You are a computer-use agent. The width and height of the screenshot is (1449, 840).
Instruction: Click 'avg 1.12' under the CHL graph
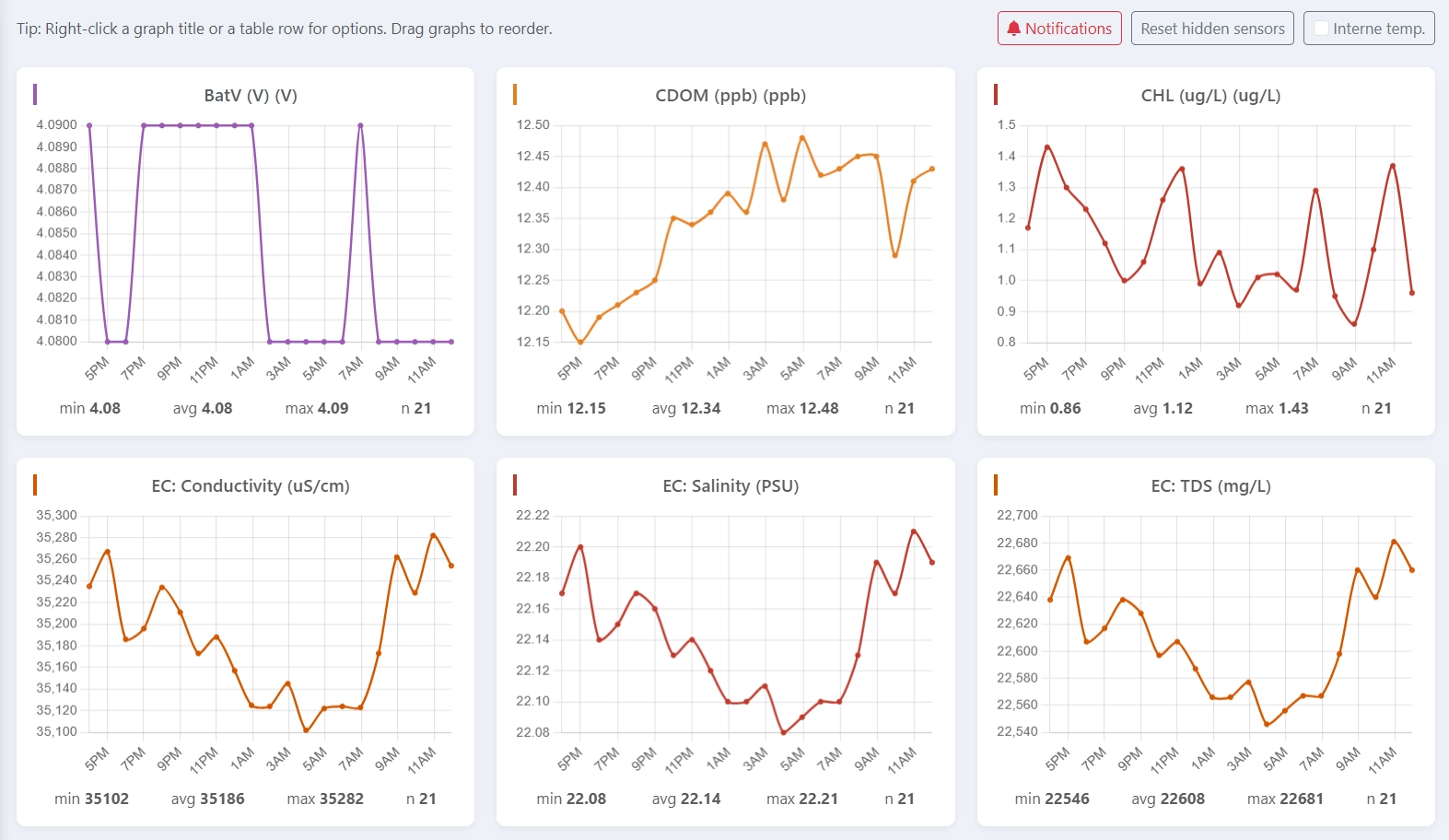pyautogui.click(x=1163, y=408)
